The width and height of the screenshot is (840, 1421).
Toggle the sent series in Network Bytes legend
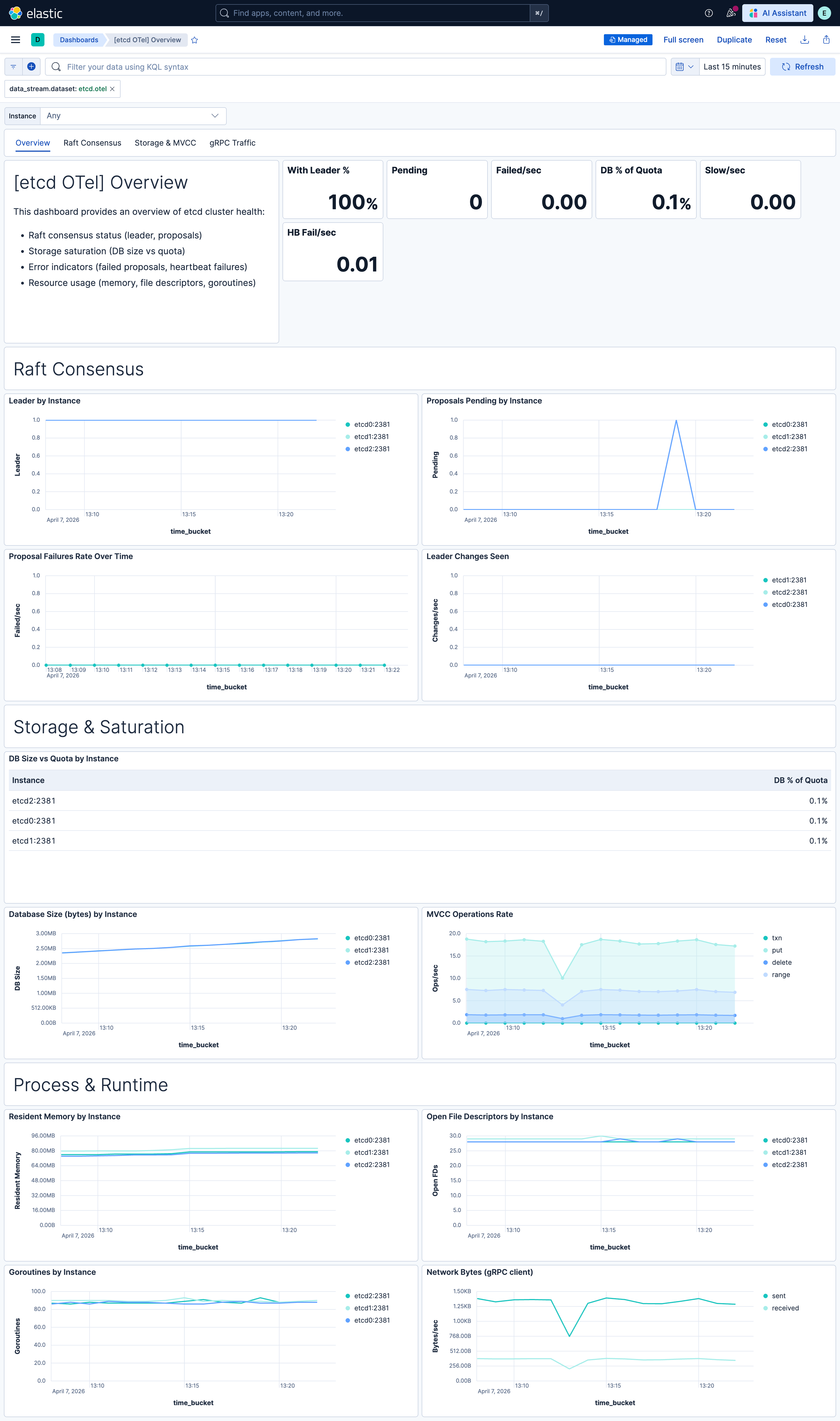pyautogui.click(x=778, y=1295)
